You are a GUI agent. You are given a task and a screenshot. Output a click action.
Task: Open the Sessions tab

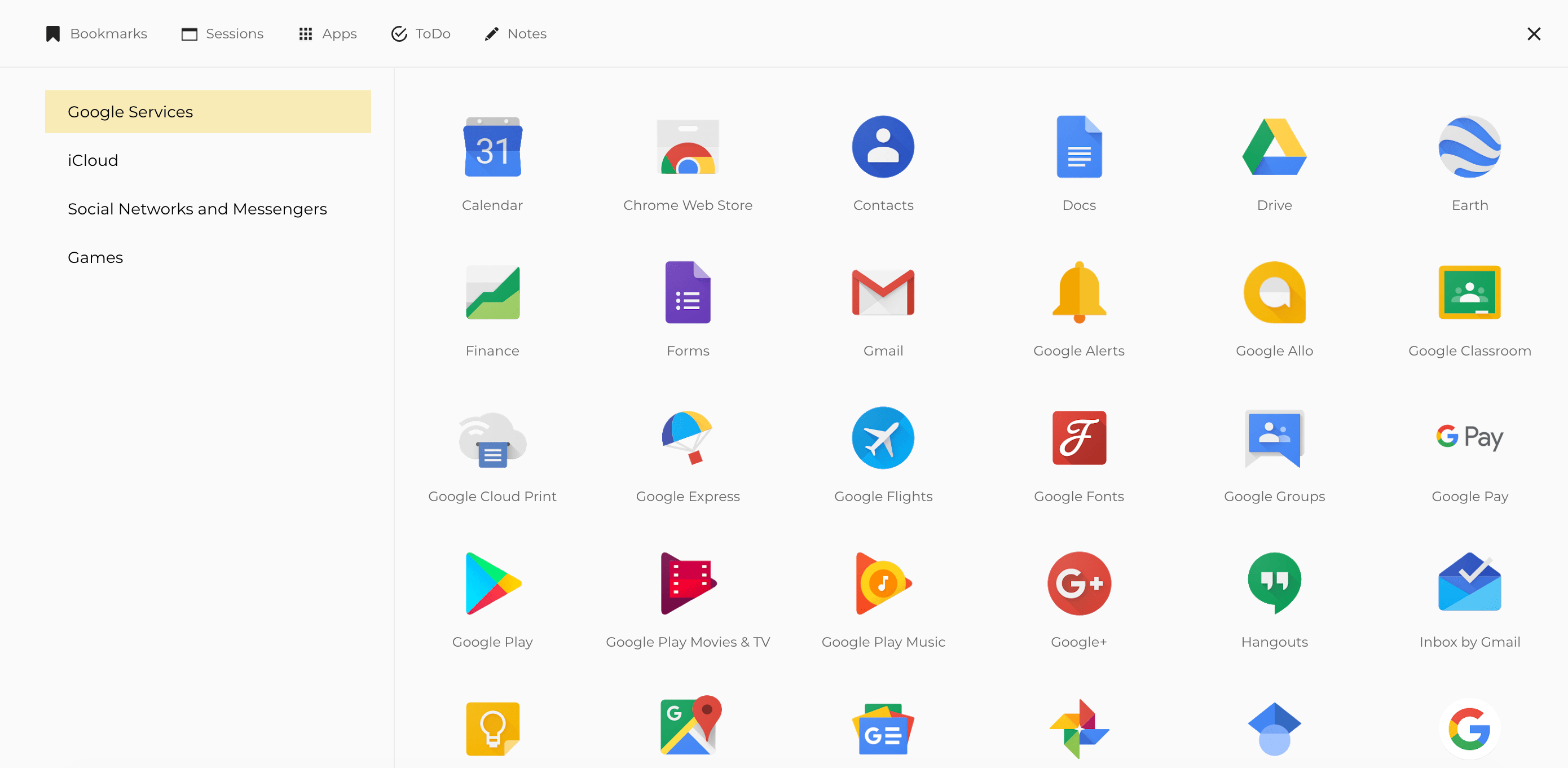coord(223,34)
